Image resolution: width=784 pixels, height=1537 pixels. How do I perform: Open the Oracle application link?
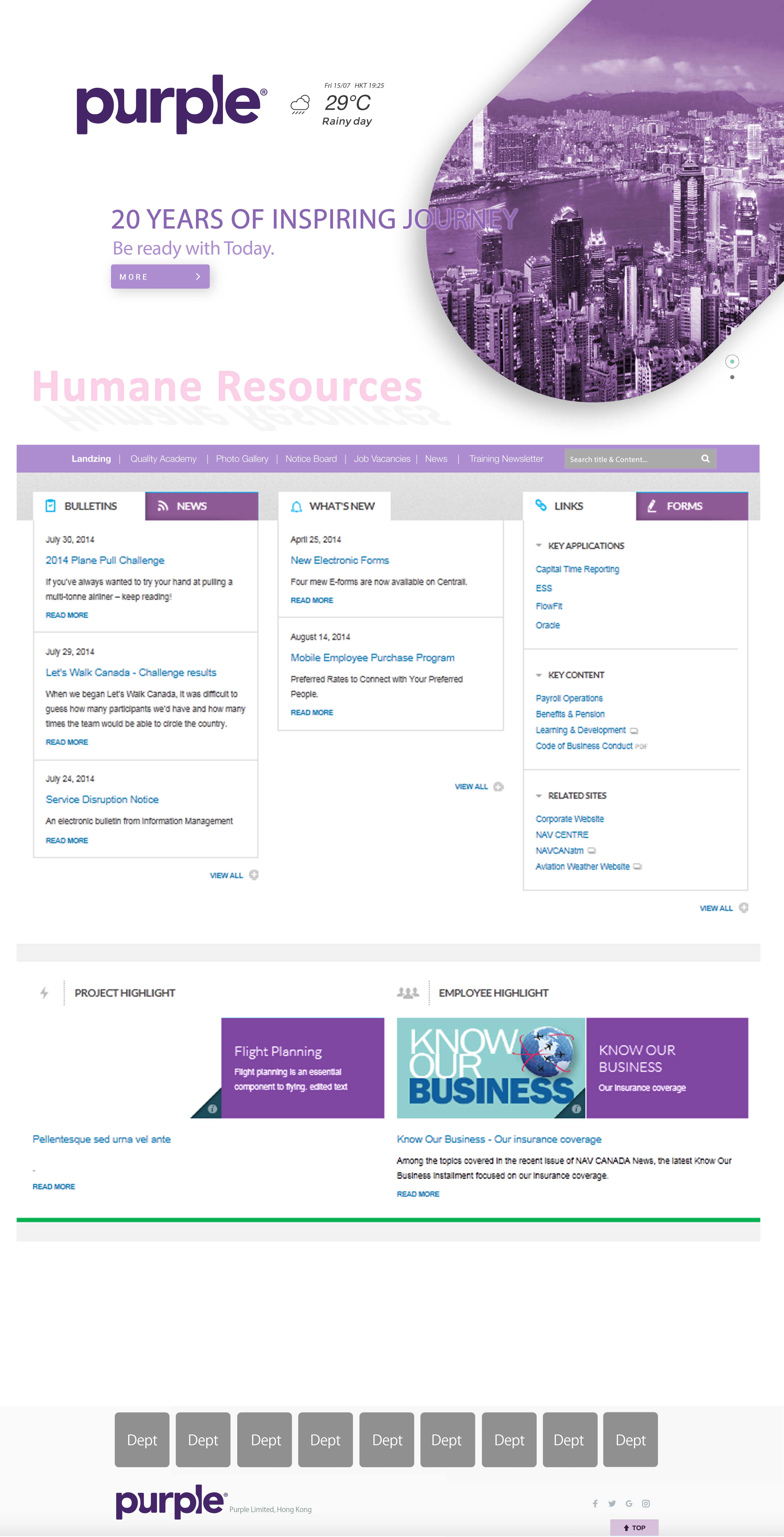(547, 625)
